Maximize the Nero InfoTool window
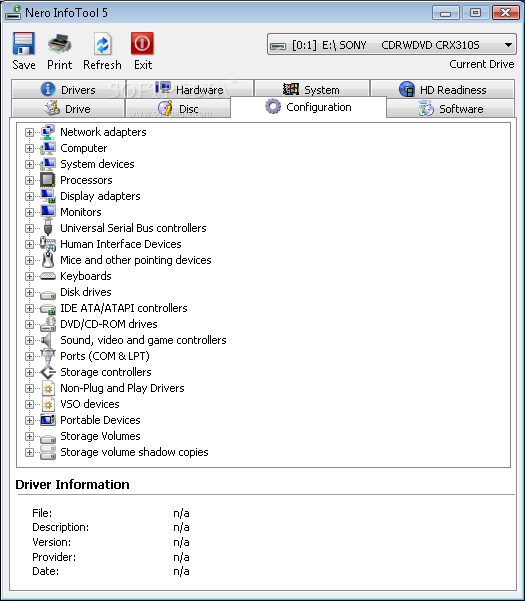 coord(475,13)
